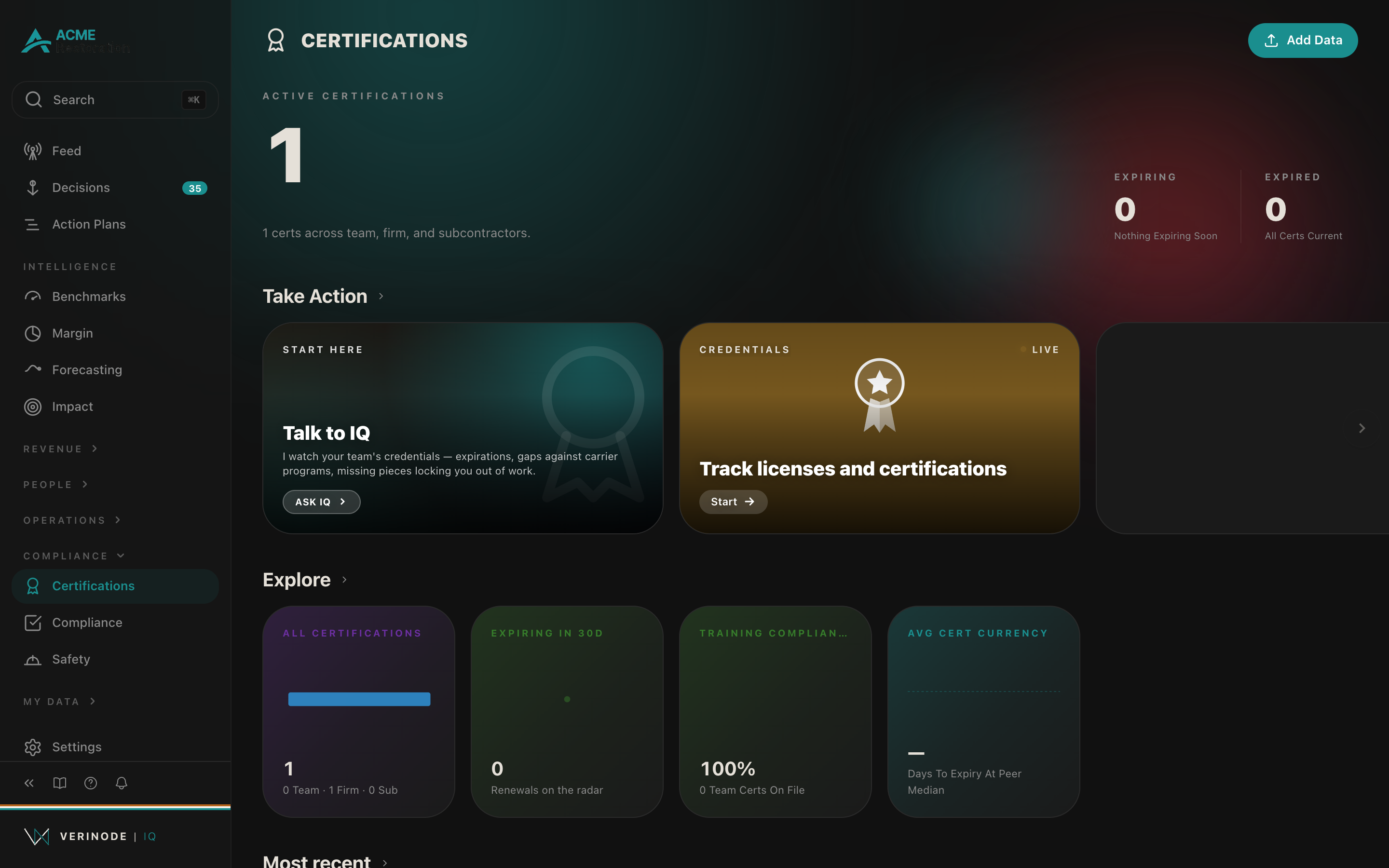The width and height of the screenshot is (1389, 868).
Task: Click the Certifications ribbon icon in sidebar
Action: tap(33, 586)
